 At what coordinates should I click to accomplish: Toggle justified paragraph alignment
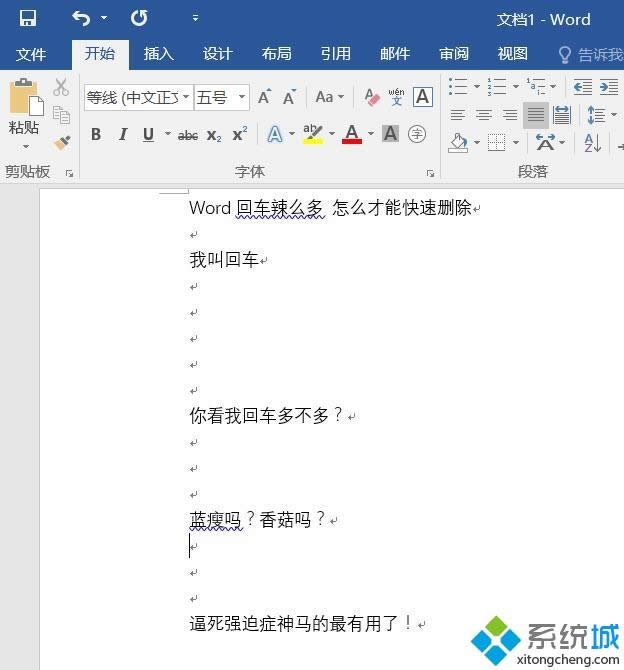click(536, 115)
